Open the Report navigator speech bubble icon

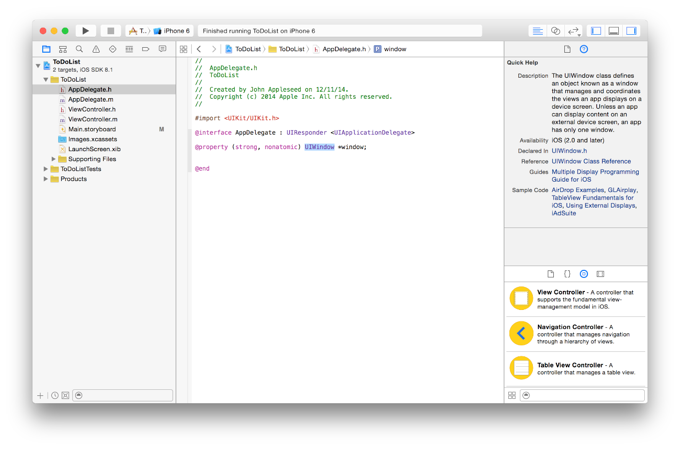point(163,49)
